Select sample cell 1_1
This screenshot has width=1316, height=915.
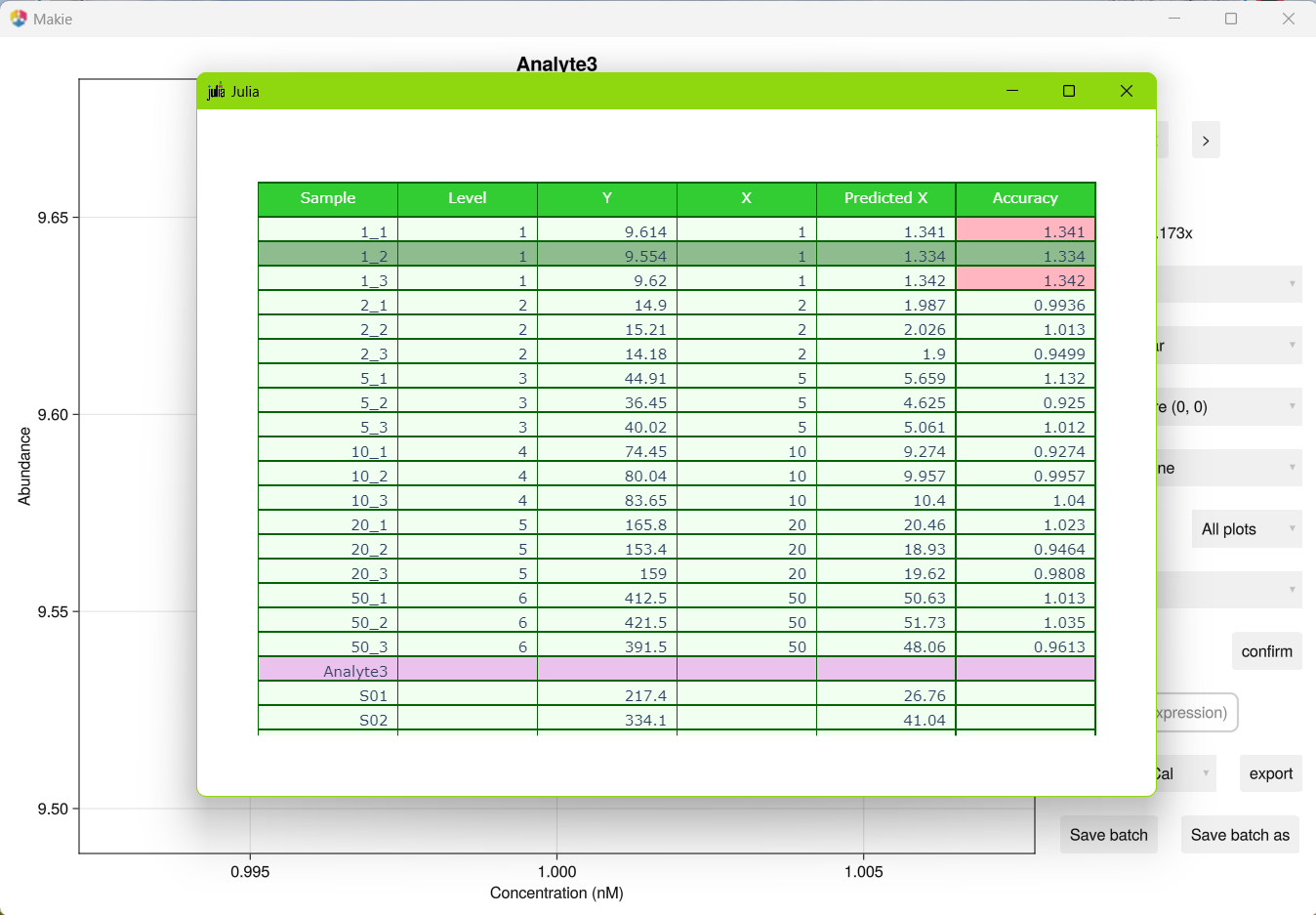click(328, 231)
